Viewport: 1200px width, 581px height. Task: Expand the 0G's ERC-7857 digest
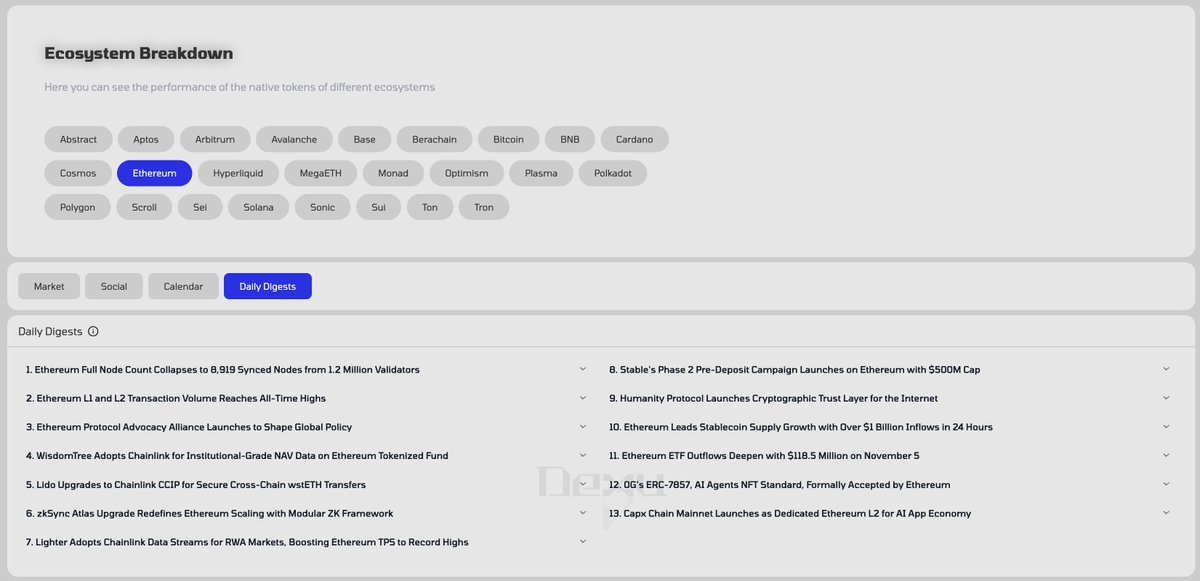(x=1166, y=484)
